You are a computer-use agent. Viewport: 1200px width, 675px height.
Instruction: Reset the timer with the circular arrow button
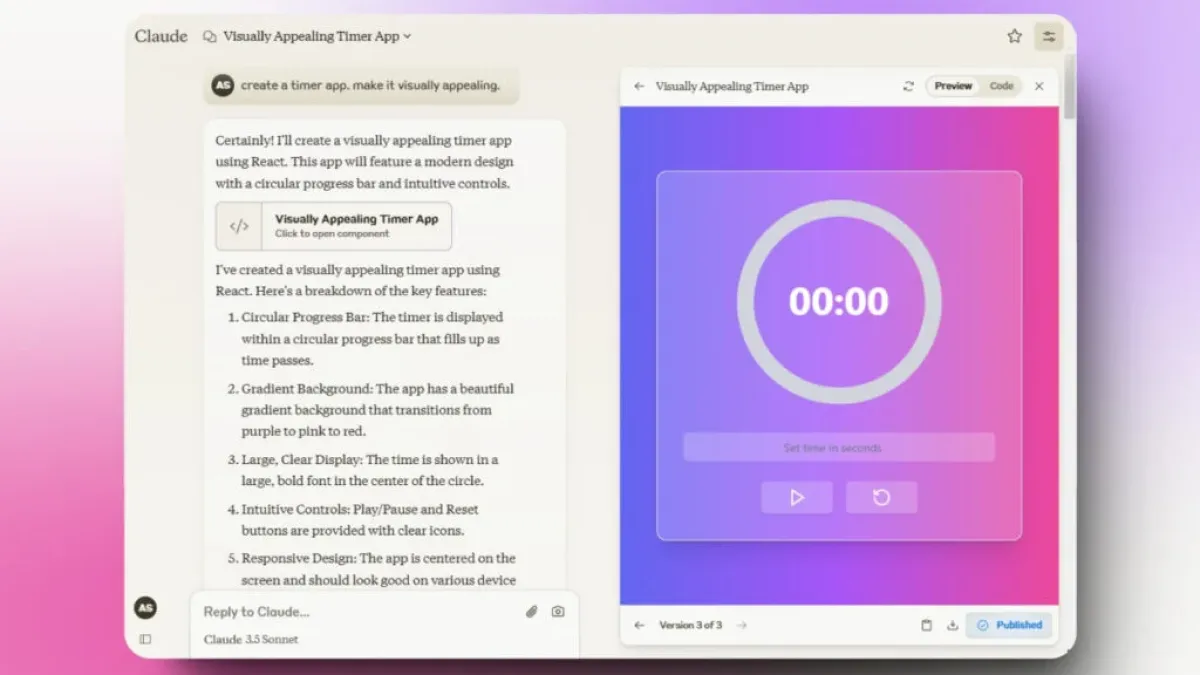point(881,497)
